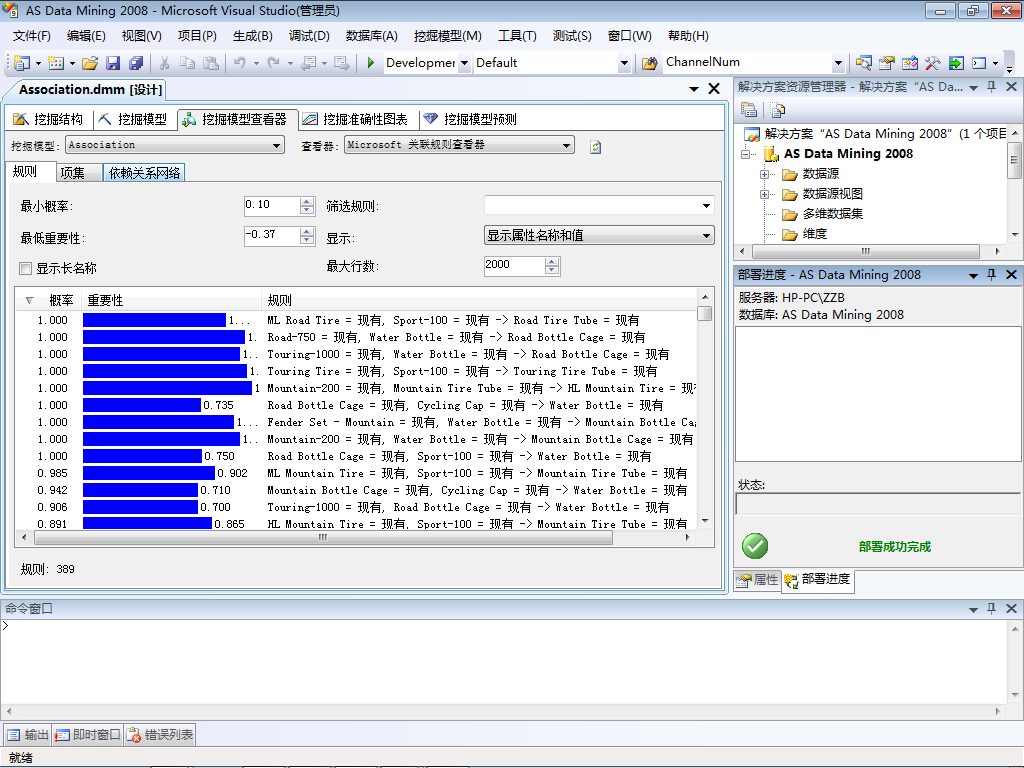This screenshot has height=768, width=1024.
Task: Switch to the 依赖关系网络 tab
Action: tap(144, 173)
